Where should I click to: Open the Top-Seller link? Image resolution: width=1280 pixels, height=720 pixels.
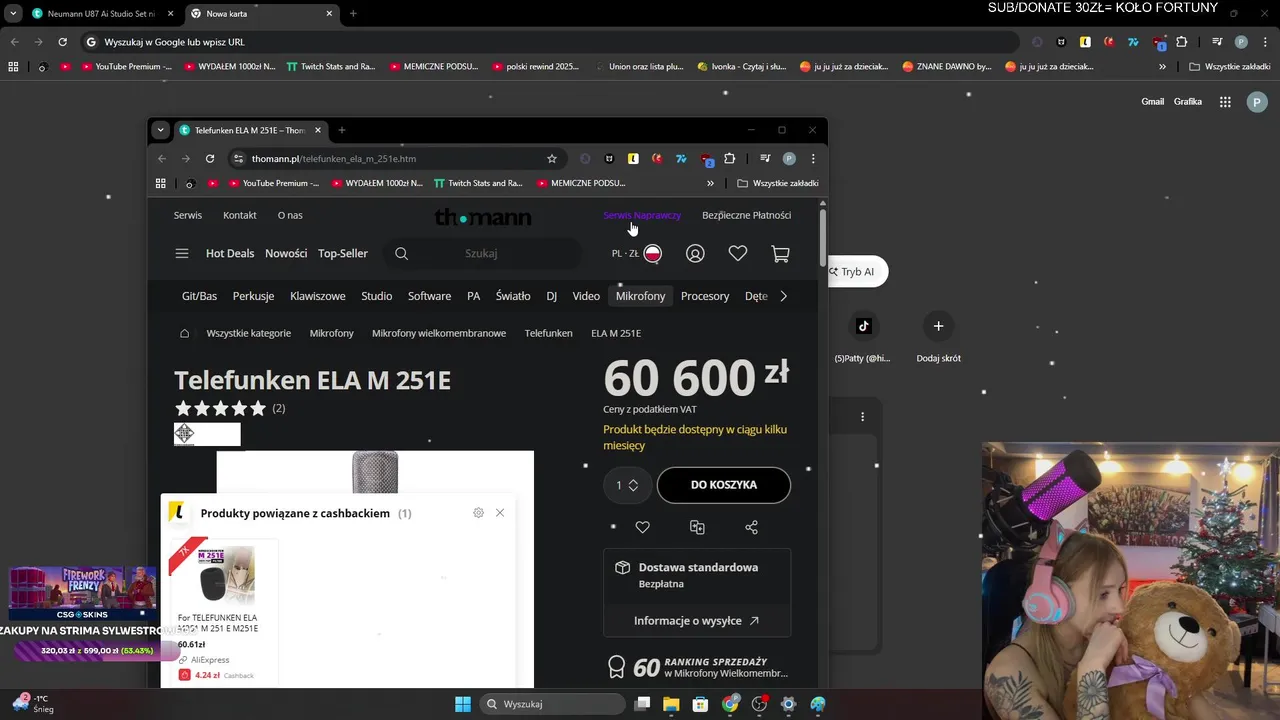[343, 254]
